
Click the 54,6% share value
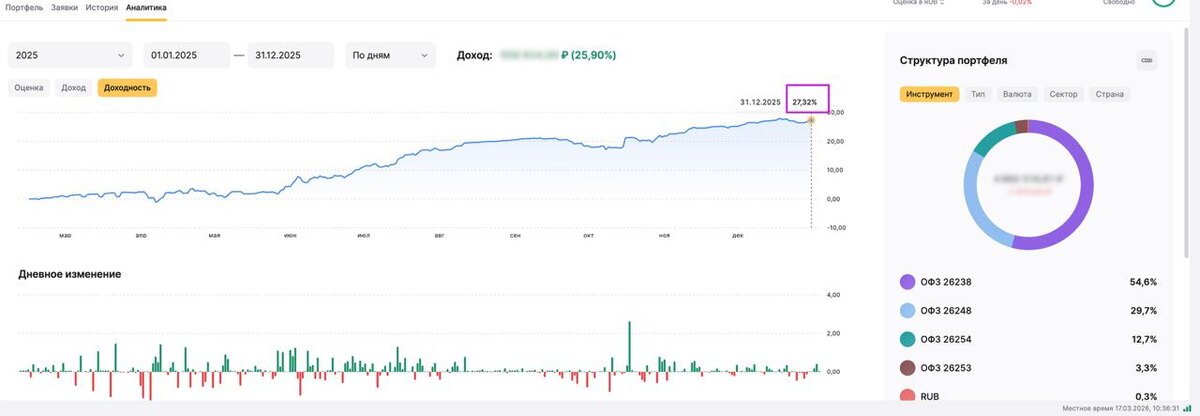1142,282
